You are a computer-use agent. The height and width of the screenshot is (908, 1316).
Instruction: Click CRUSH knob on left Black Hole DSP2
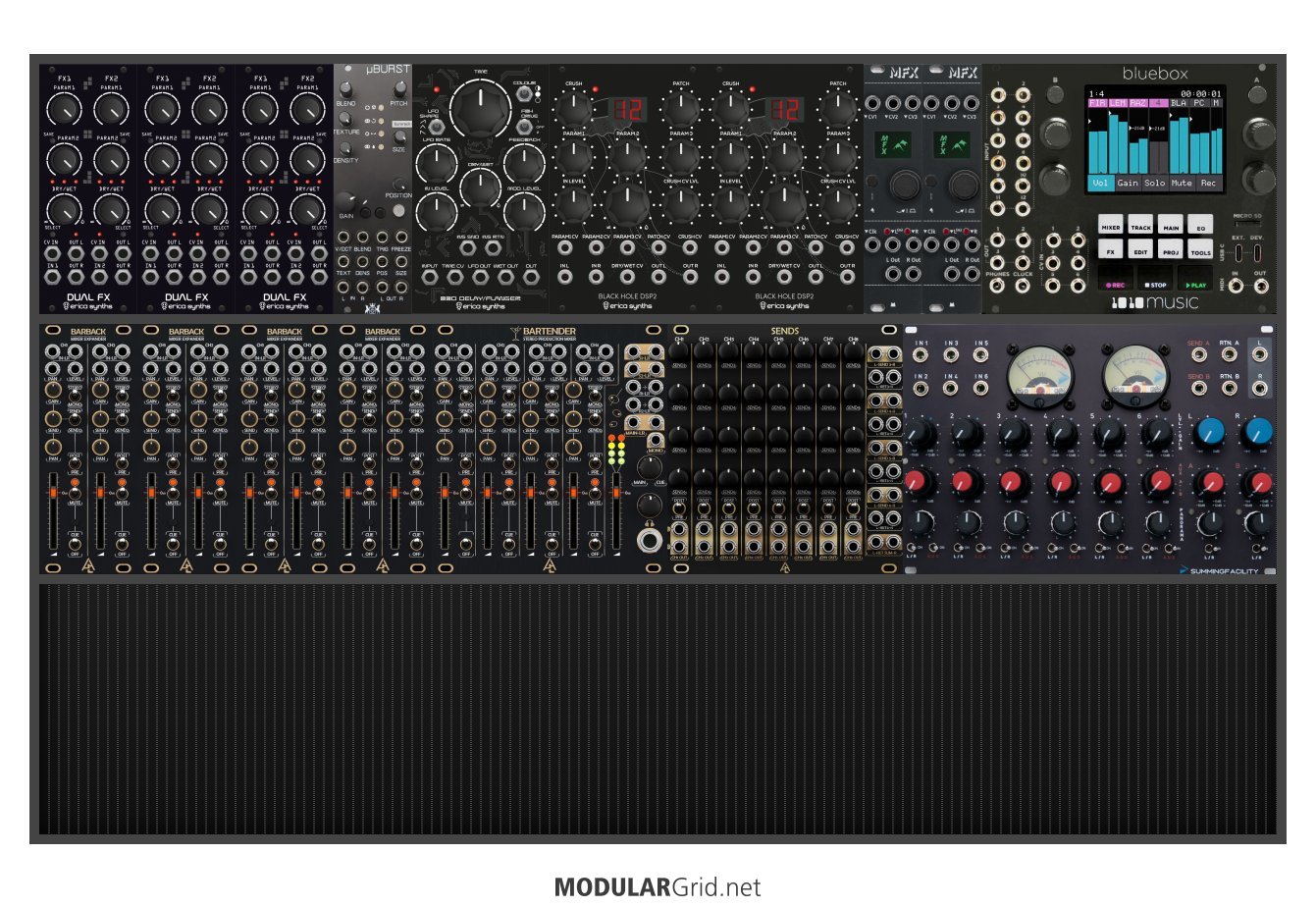(573, 108)
